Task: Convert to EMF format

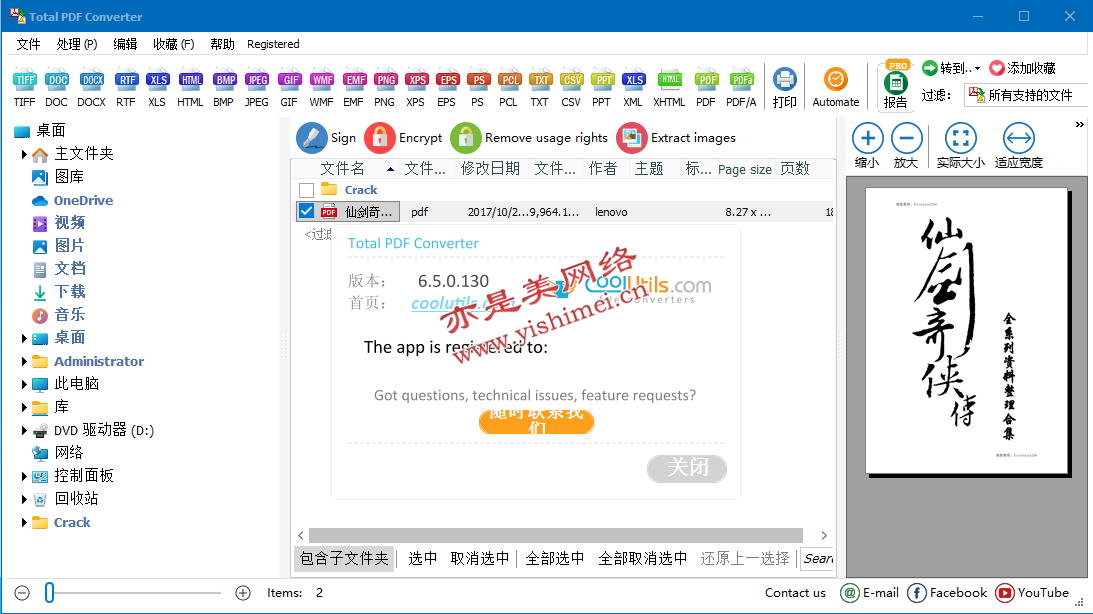Action: (x=354, y=89)
